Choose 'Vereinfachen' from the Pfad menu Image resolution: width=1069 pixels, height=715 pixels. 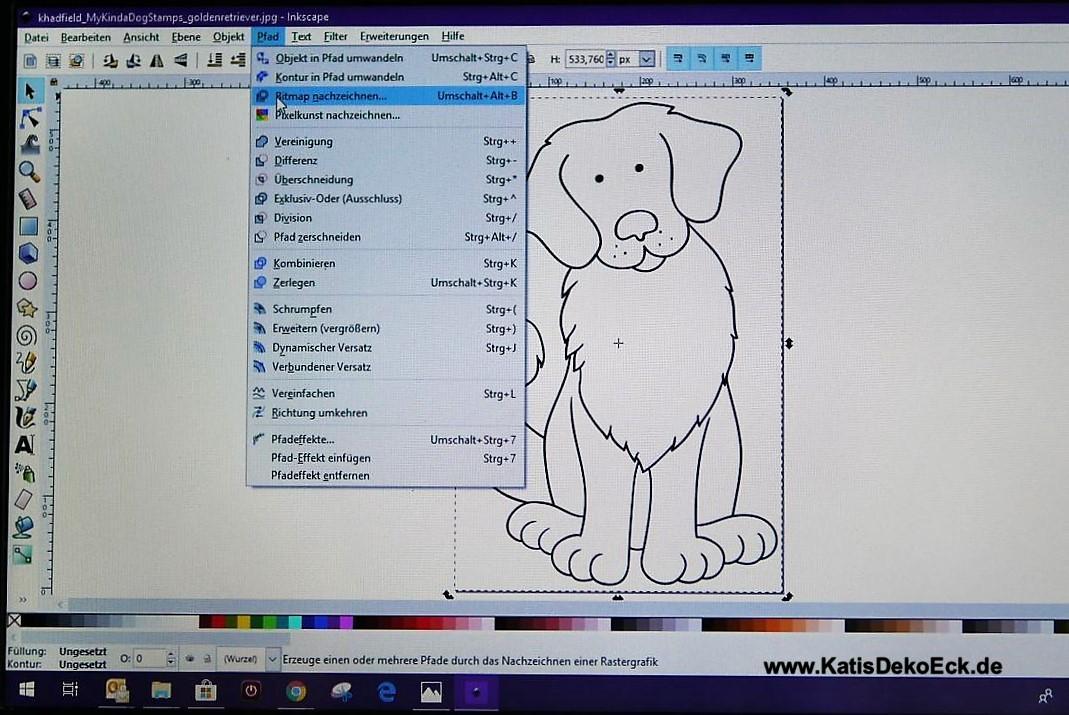click(304, 394)
